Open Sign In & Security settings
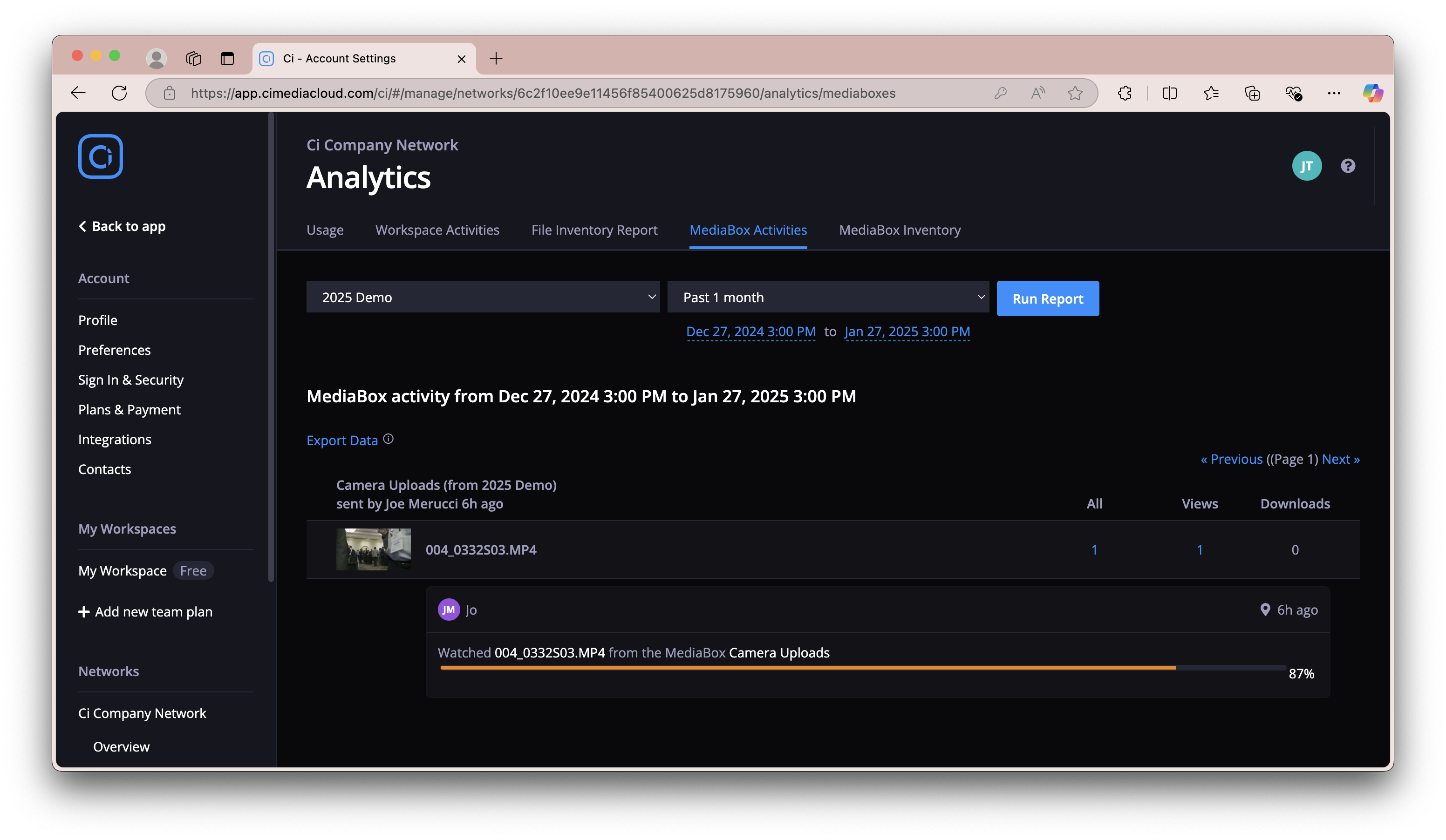1446x840 pixels. coord(131,379)
